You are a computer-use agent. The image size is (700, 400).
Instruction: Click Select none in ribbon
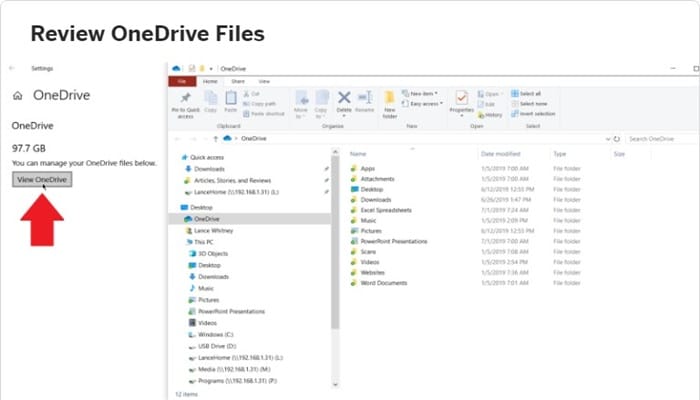click(529, 104)
